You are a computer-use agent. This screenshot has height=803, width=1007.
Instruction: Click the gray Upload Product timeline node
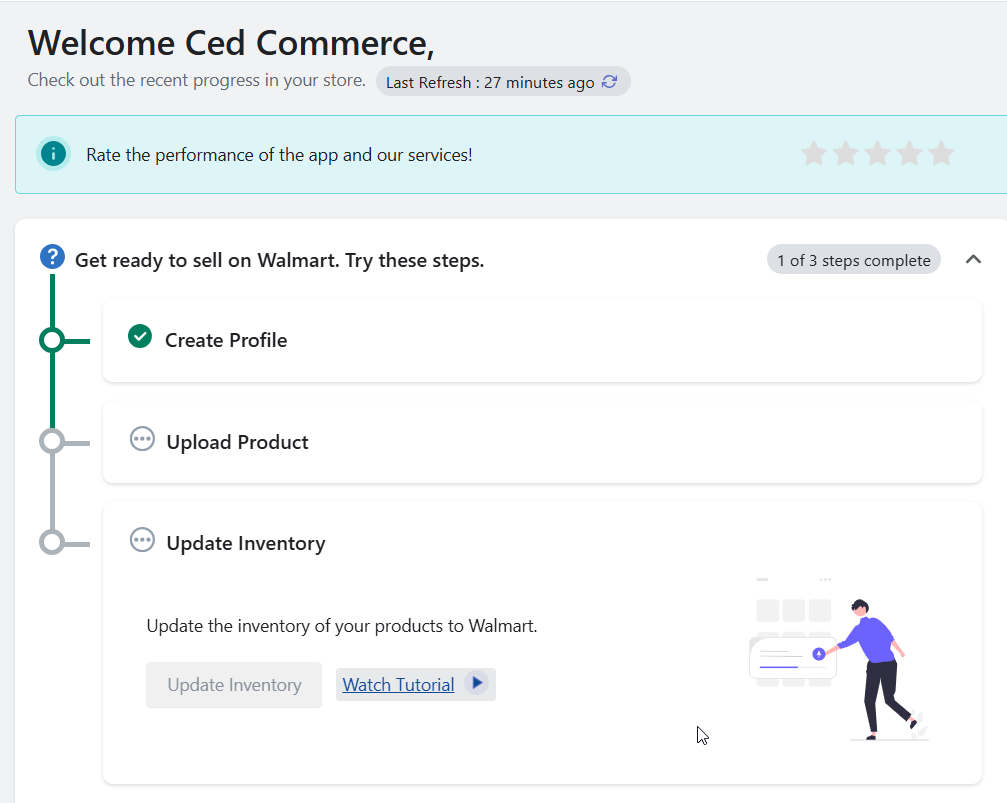point(52,442)
